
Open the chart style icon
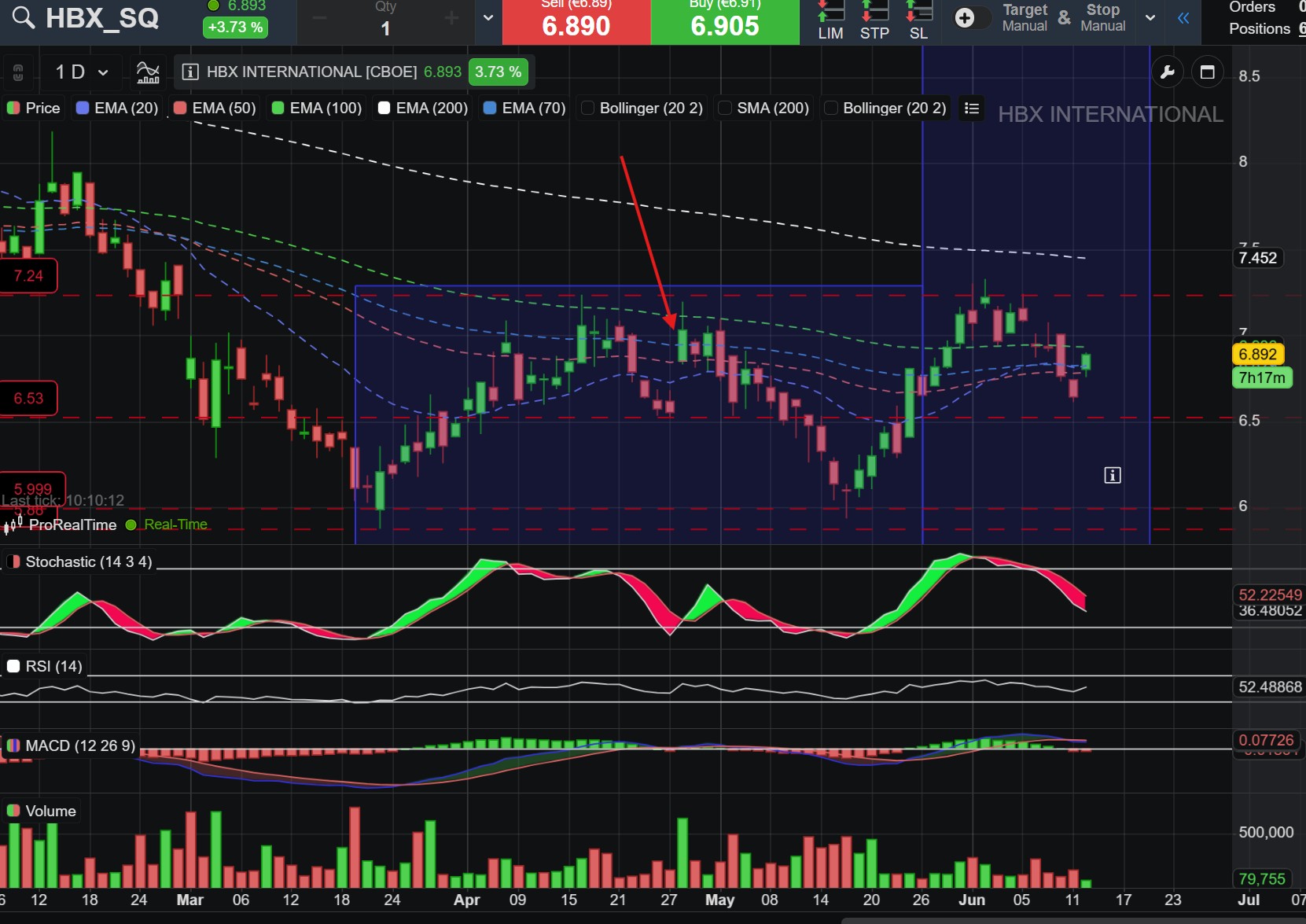[x=148, y=72]
